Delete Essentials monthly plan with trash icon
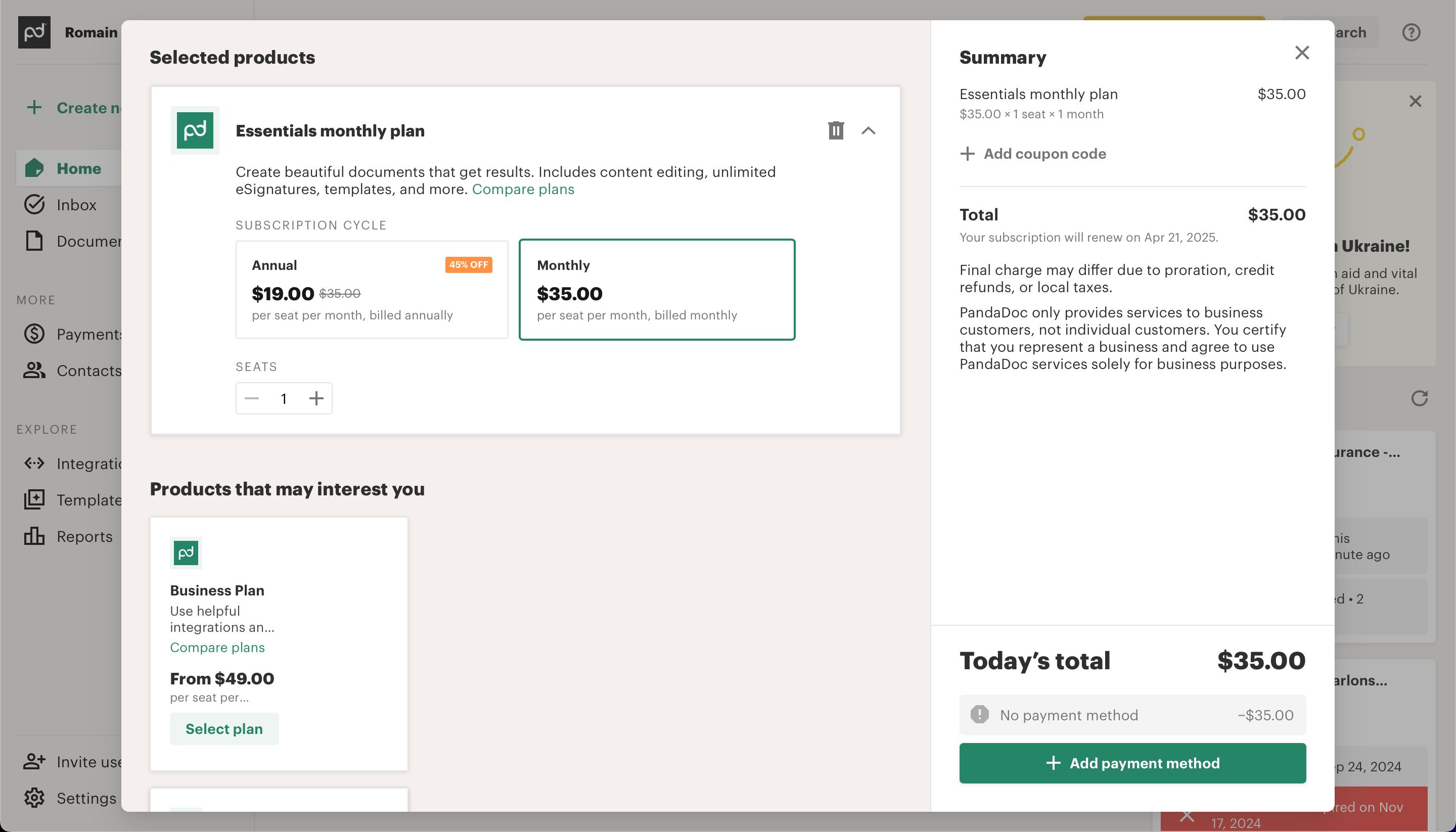The width and height of the screenshot is (1456, 832). (x=835, y=130)
